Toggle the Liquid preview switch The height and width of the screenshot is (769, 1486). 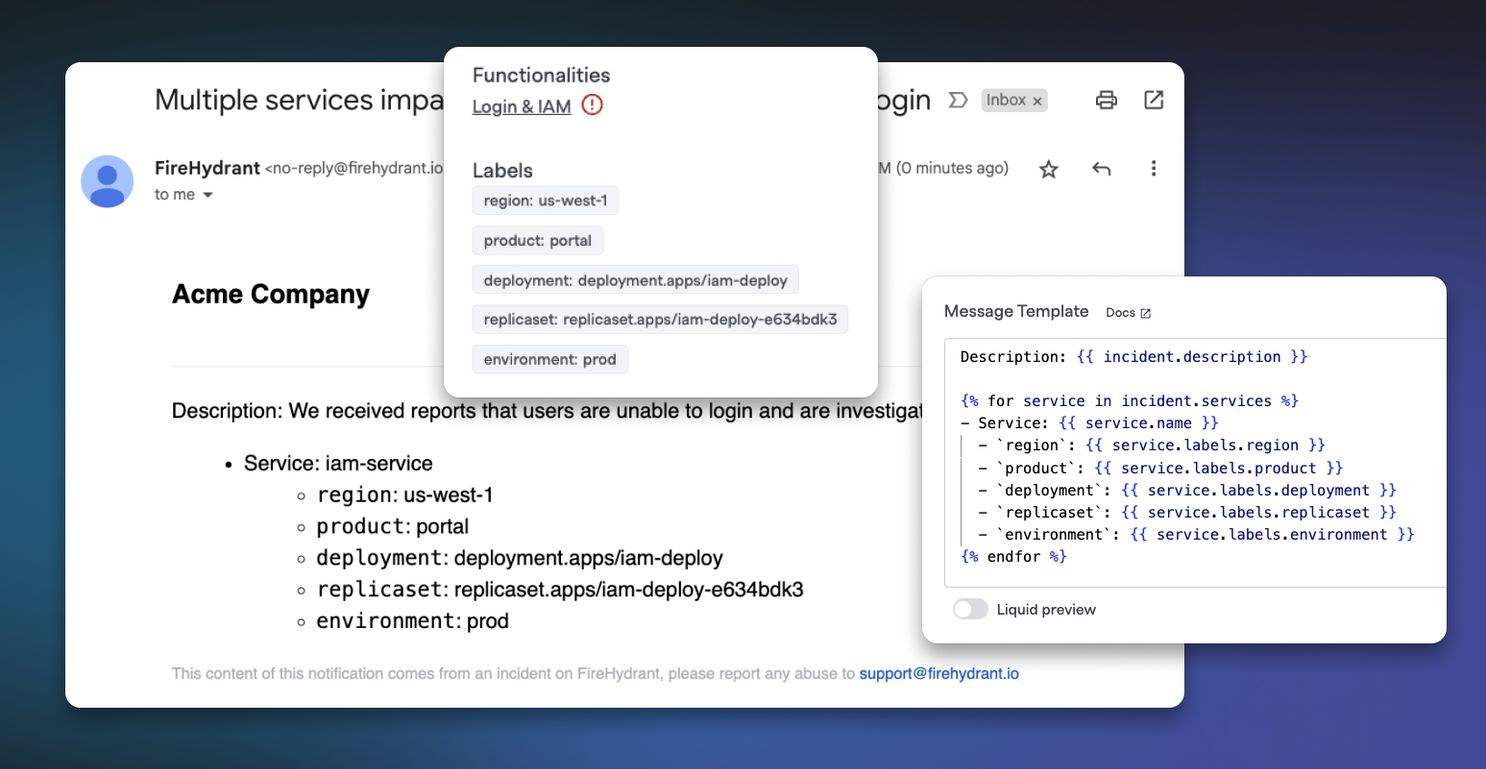coord(970,609)
